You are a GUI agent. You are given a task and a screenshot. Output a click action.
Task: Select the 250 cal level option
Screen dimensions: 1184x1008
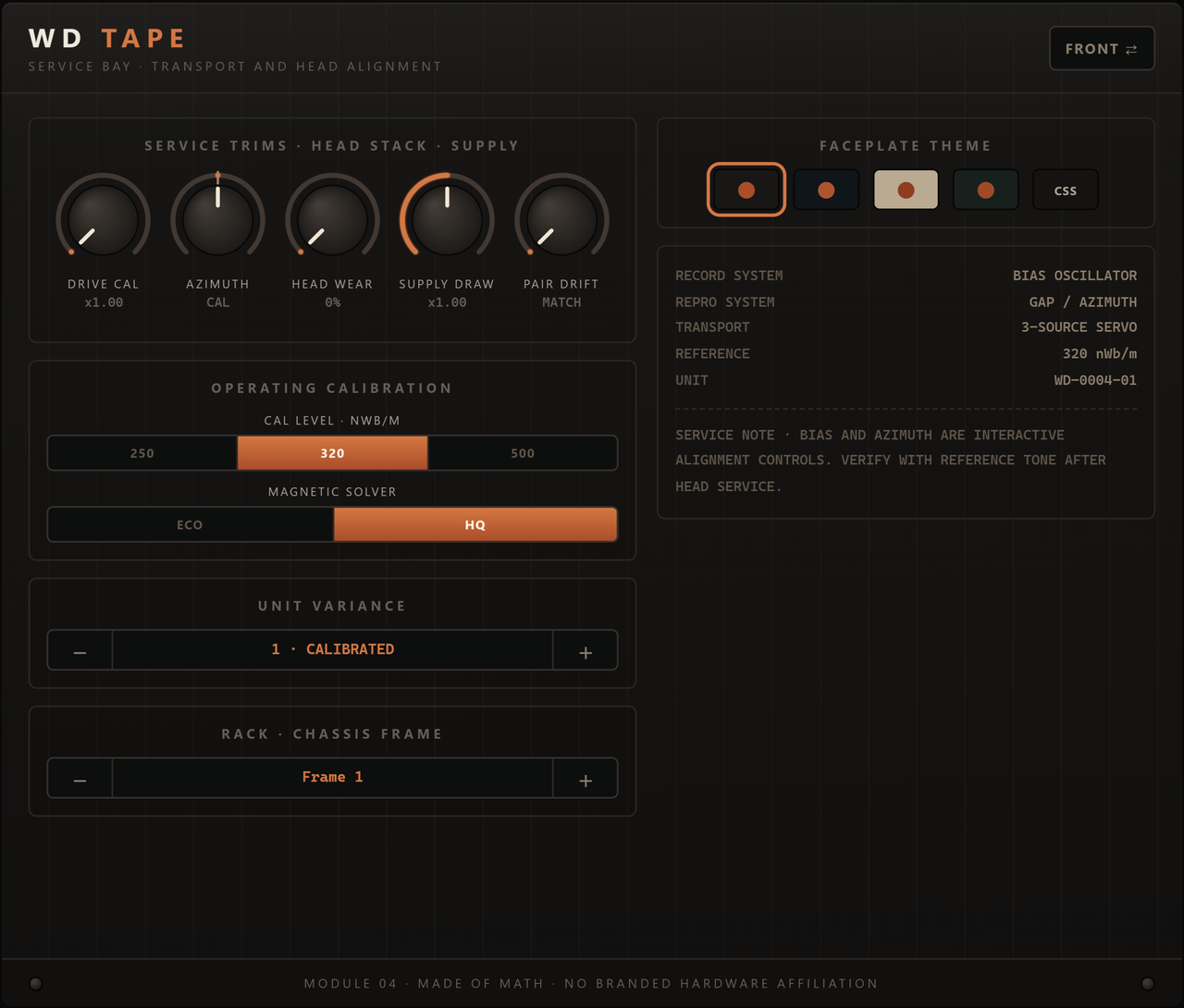[x=142, y=453]
